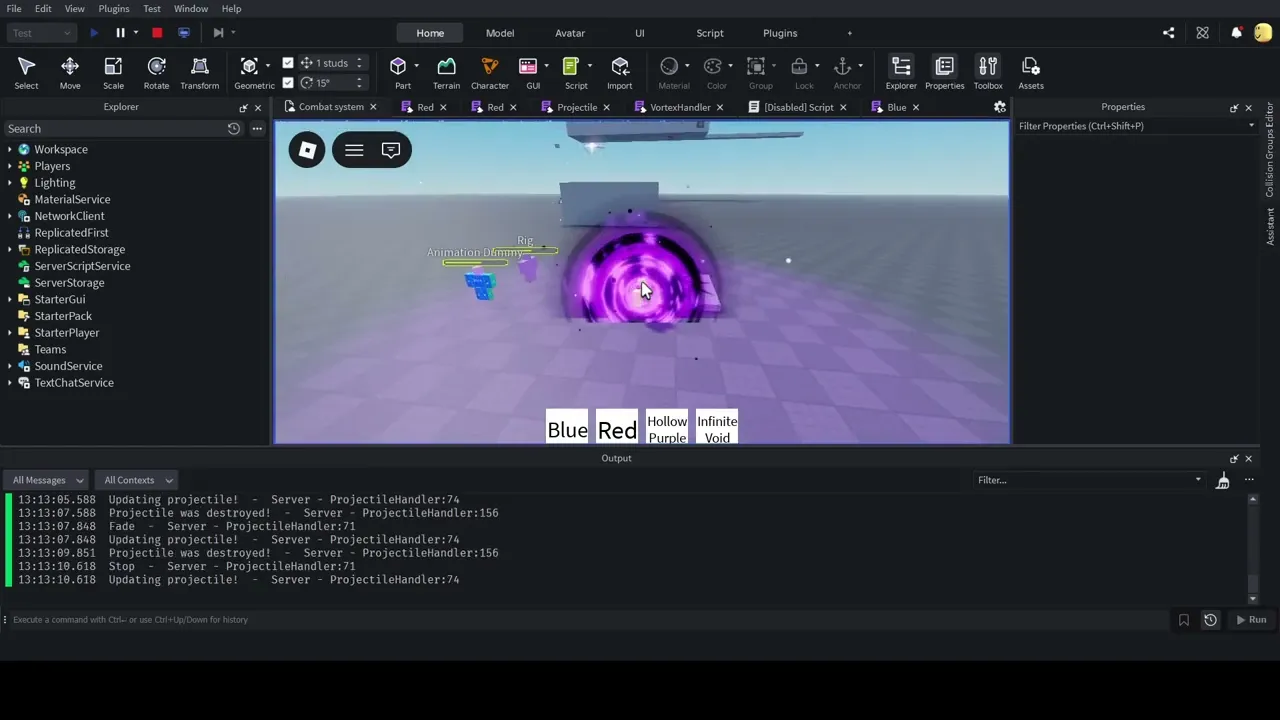Open the Output Filter dropdown arrow
The image size is (1280, 720).
[x=1198, y=480]
